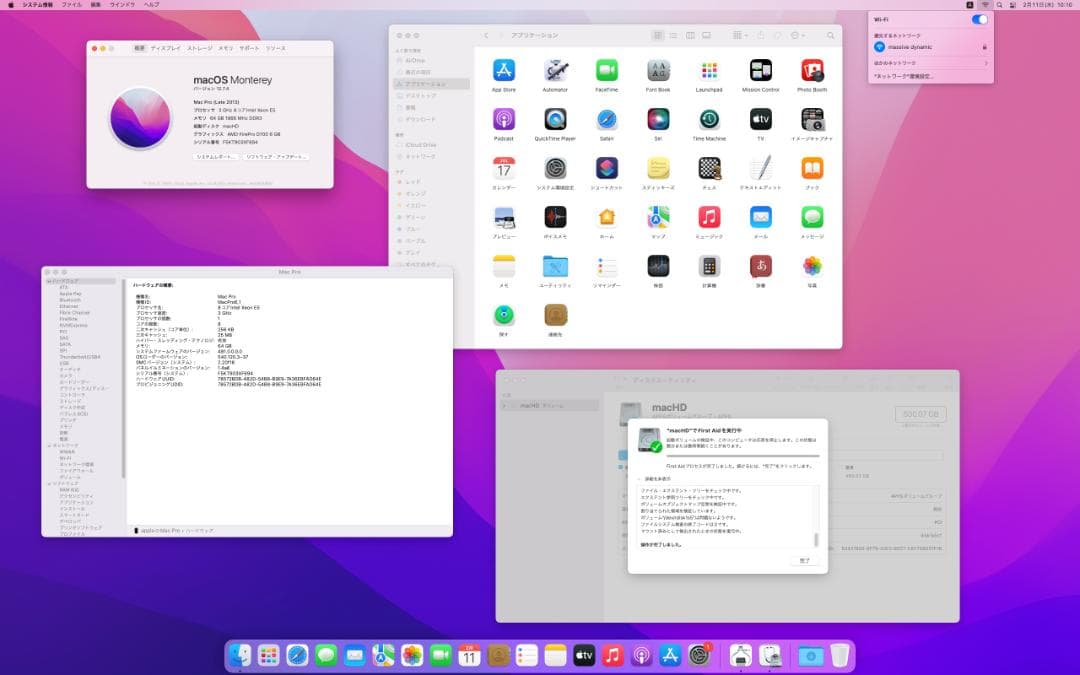Open the Font Book app icon
The height and width of the screenshot is (675, 1080).
coord(658,71)
